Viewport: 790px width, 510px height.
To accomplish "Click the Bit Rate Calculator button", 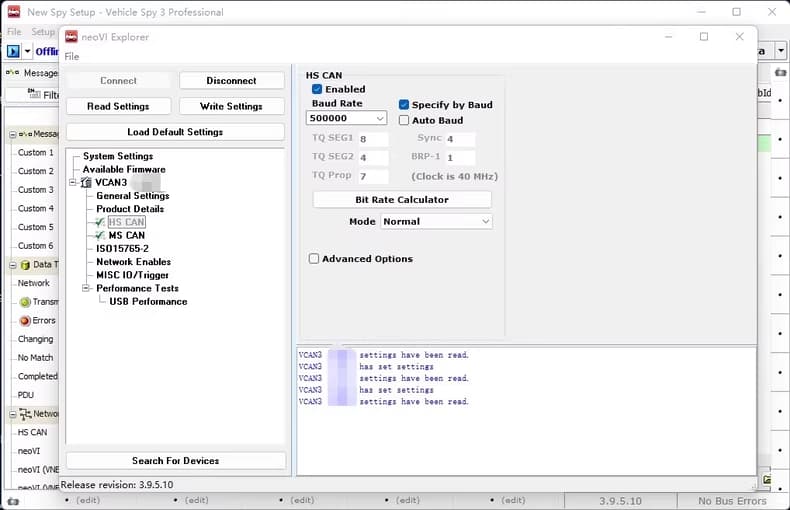I will 402,200.
